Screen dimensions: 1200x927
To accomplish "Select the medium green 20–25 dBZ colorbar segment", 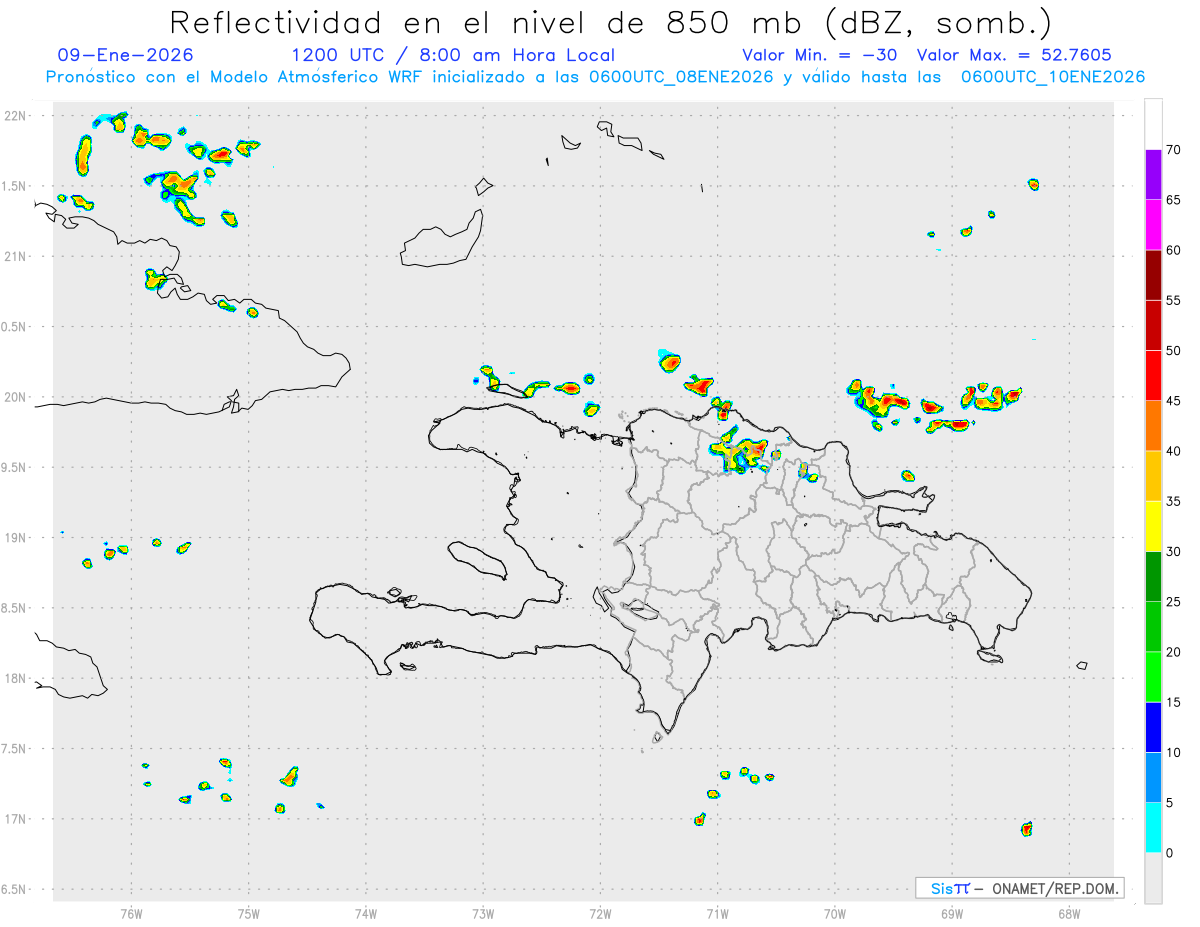I will point(1153,627).
